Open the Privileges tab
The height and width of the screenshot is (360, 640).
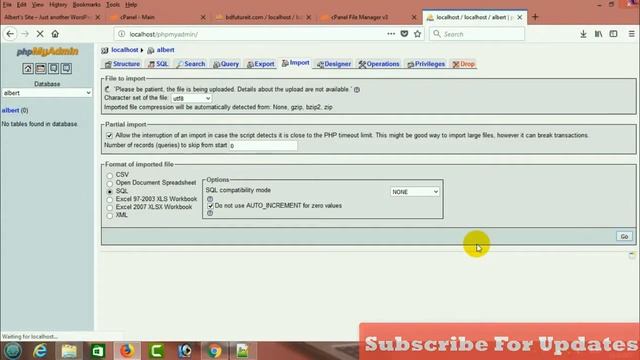coord(426,64)
